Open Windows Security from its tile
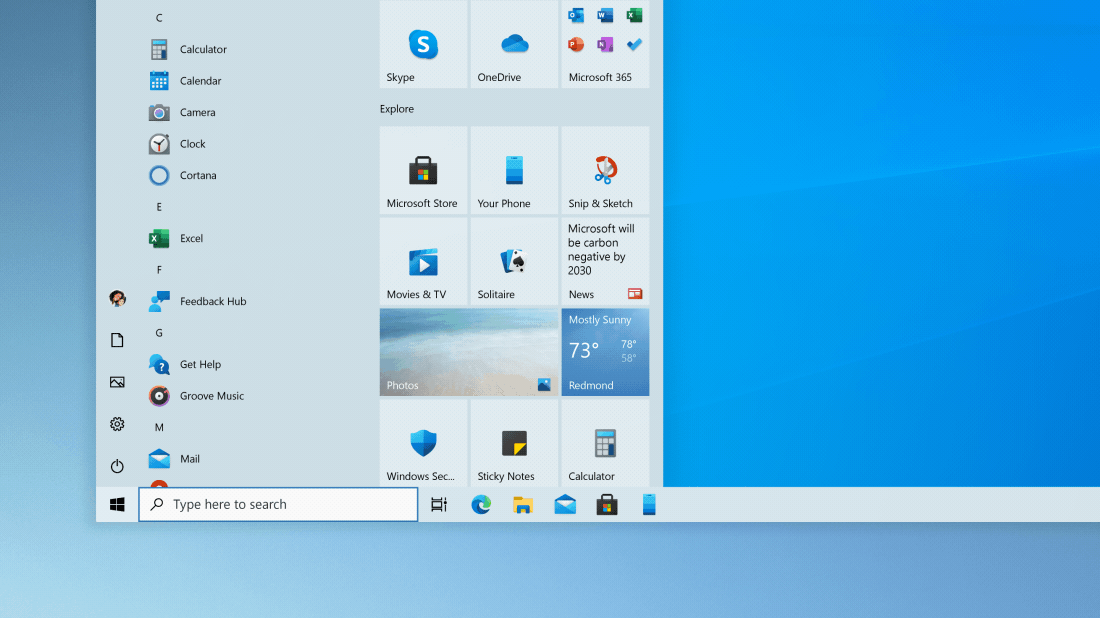1100x618 pixels. point(423,443)
